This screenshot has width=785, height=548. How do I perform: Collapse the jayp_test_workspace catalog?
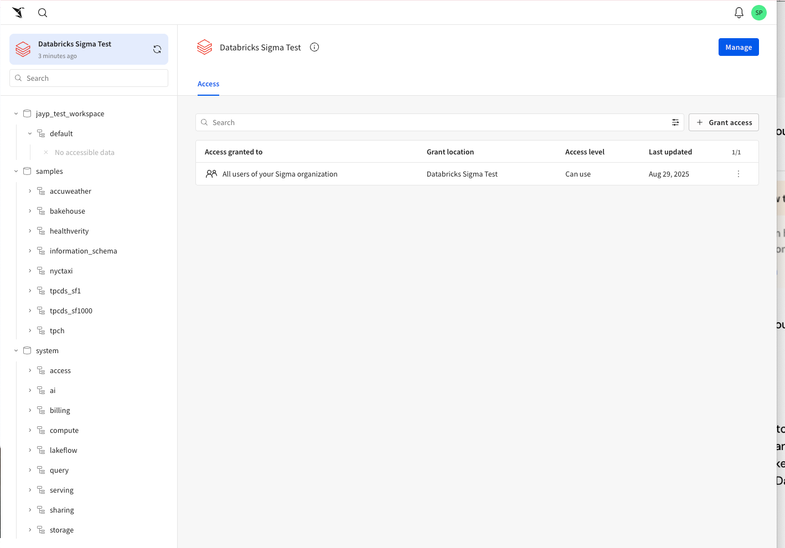tap(16, 114)
